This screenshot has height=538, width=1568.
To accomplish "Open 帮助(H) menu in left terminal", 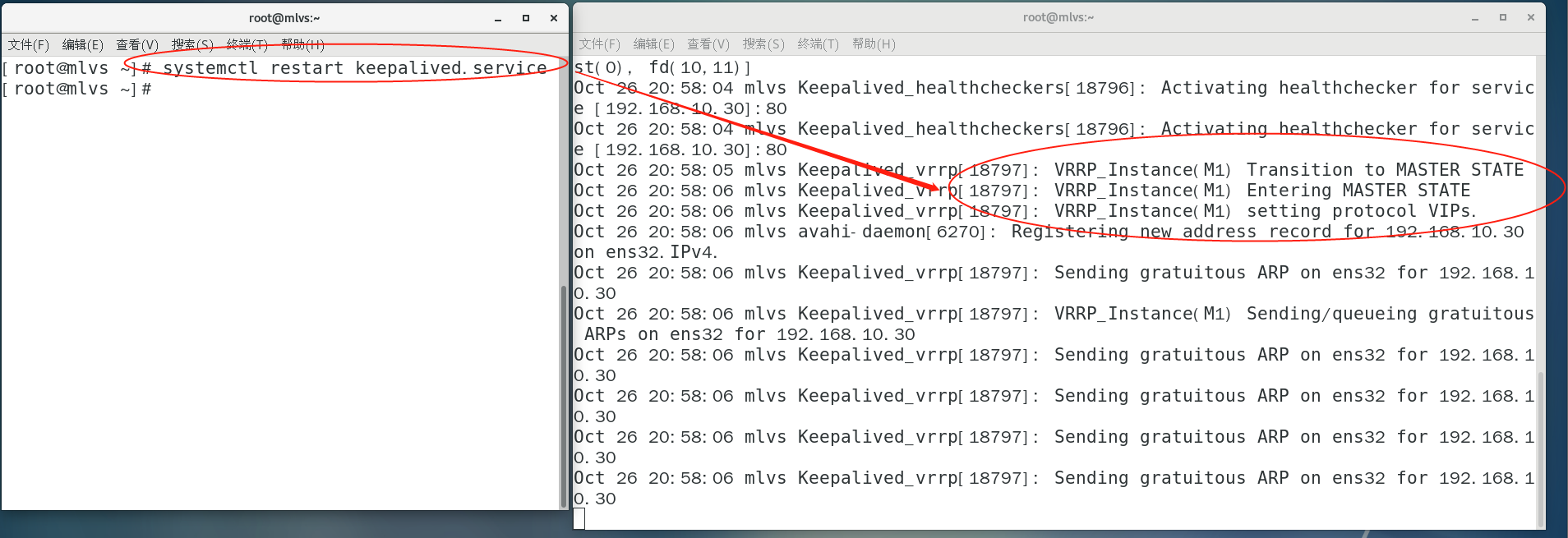I will pyautogui.click(x=302, y=44).
